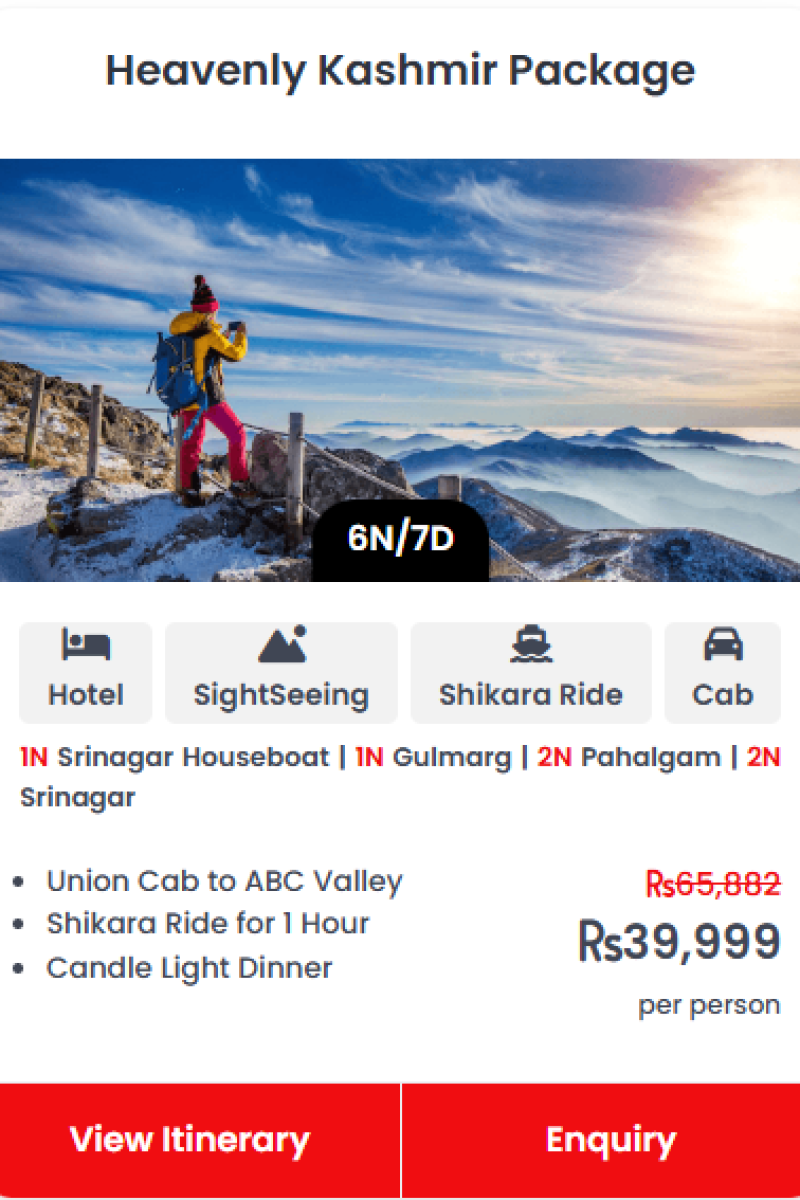Select the Candle Light Dinner item
This screenshot has height=1200, width=800.
(189, 968)
